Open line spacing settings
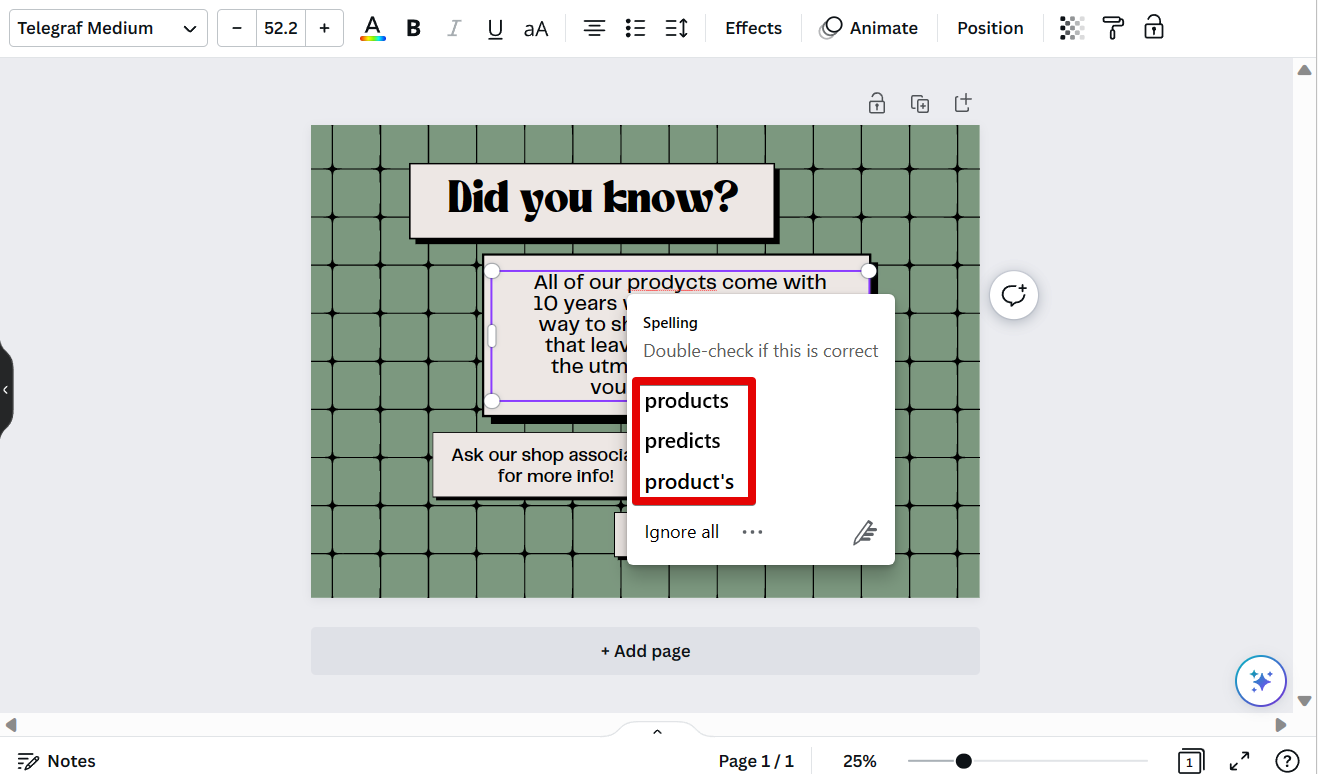This screenshot has width=1318, height=774. point(677,28)
